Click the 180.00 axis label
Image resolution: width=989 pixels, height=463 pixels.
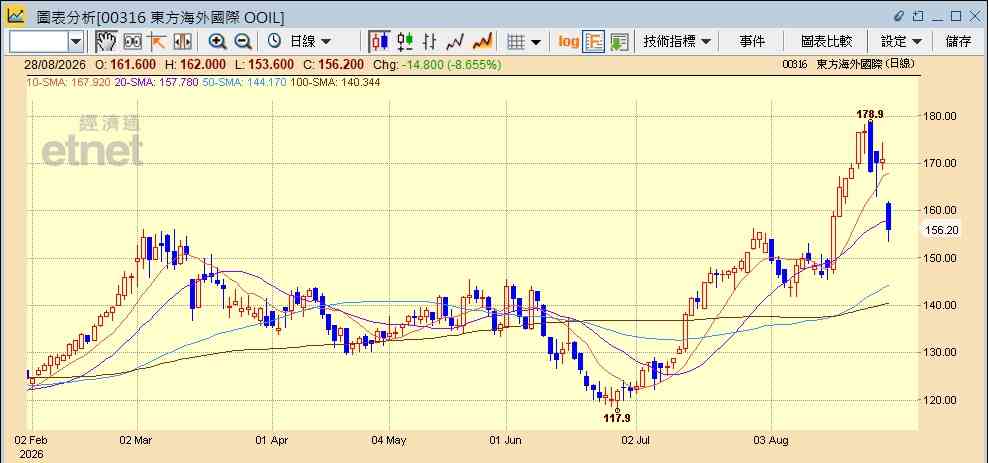940,116
